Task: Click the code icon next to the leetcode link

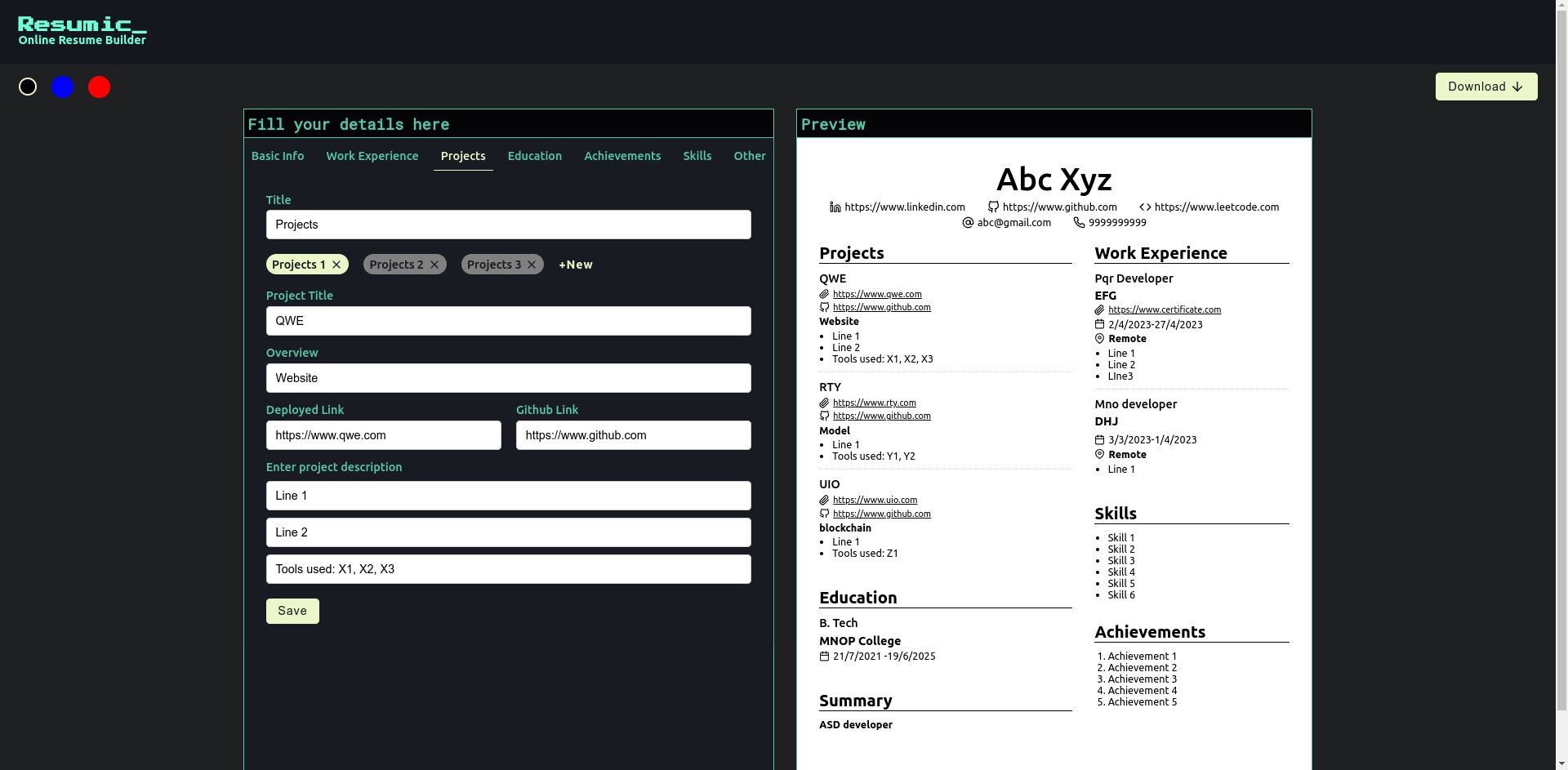Action: [1145, 207]
